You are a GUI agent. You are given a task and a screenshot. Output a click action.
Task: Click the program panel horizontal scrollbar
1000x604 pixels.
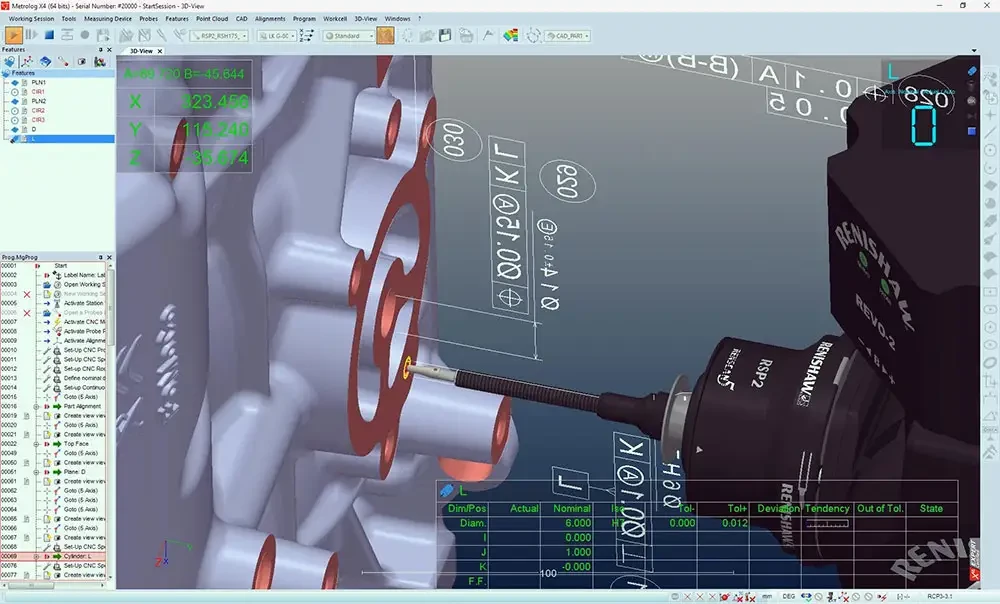click(29, 584)
